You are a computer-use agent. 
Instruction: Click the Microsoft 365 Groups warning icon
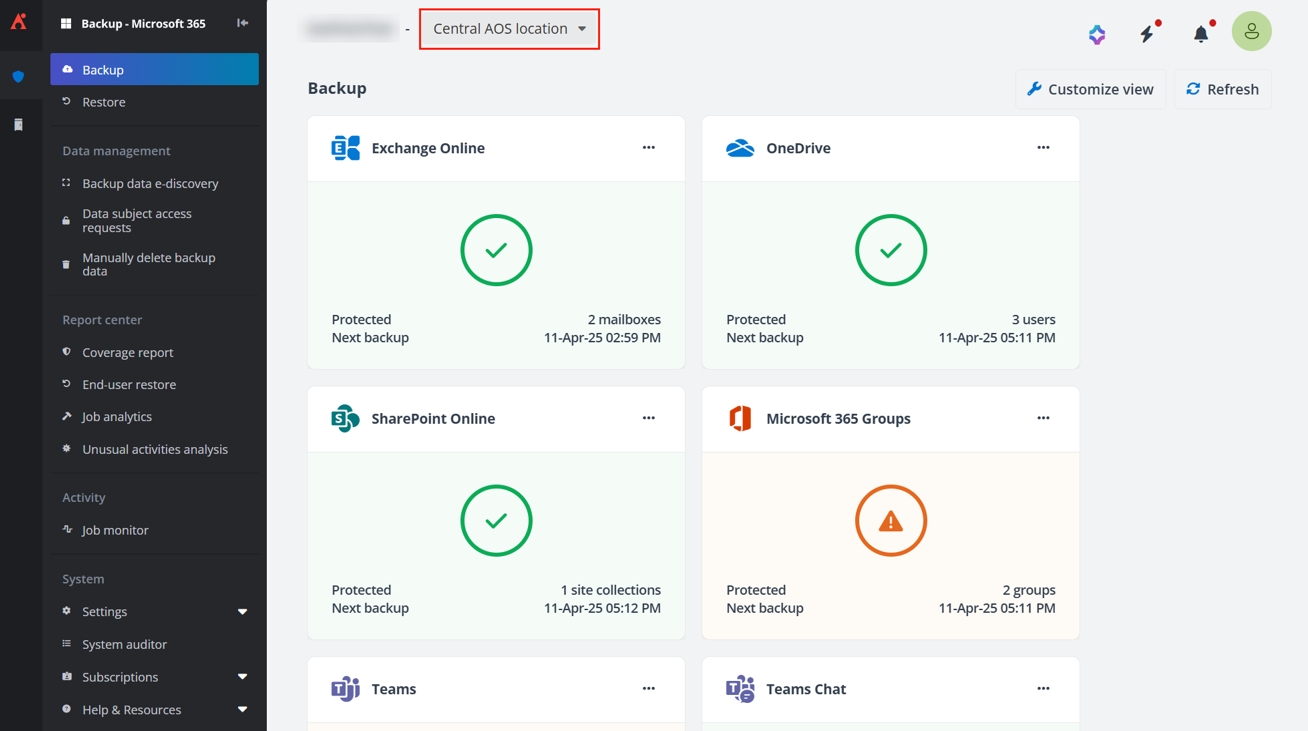[890, 521]
